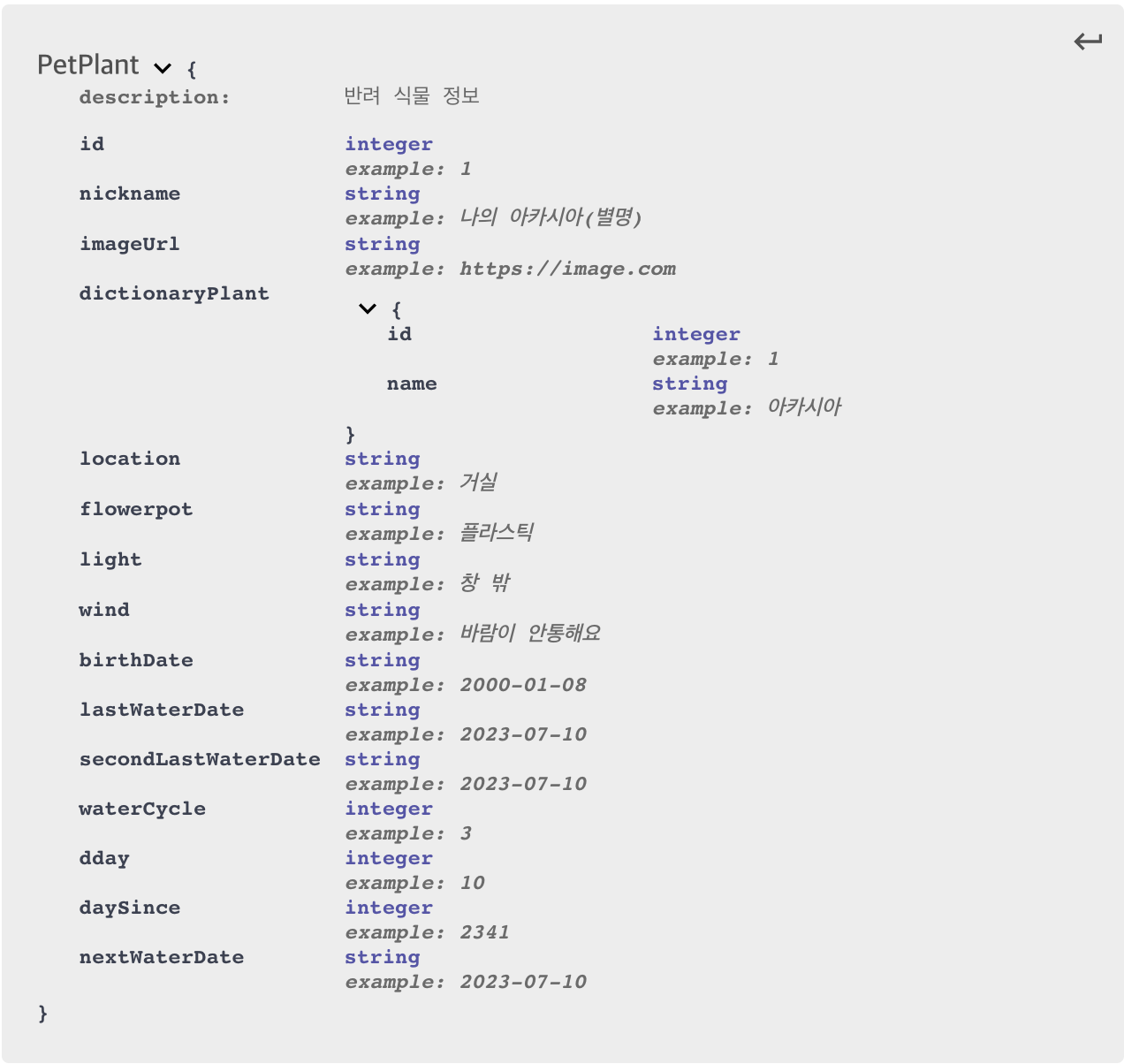This screenshot has height=1064, width=1124.
Task: Collapse the dictionaryPlant nested object chevron
Action: click(x=368, y=308)
